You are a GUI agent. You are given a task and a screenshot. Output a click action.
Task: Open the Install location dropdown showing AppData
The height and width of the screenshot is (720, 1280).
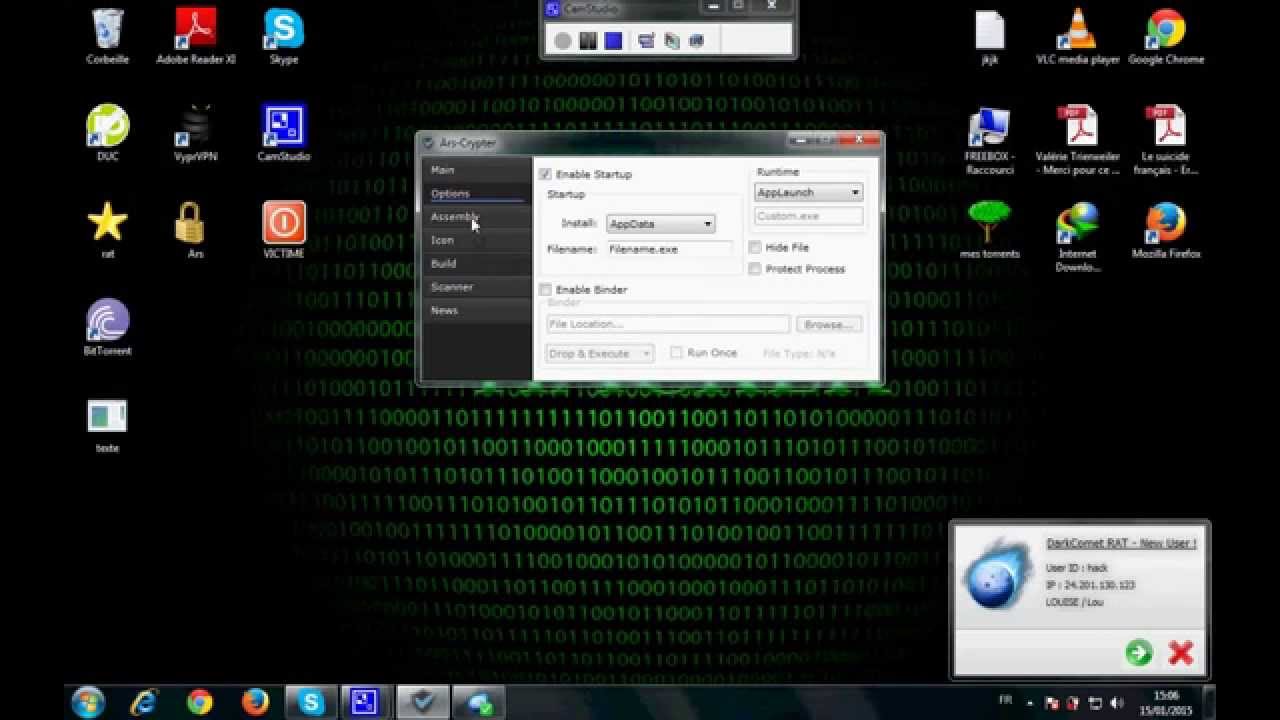(661, 224)
